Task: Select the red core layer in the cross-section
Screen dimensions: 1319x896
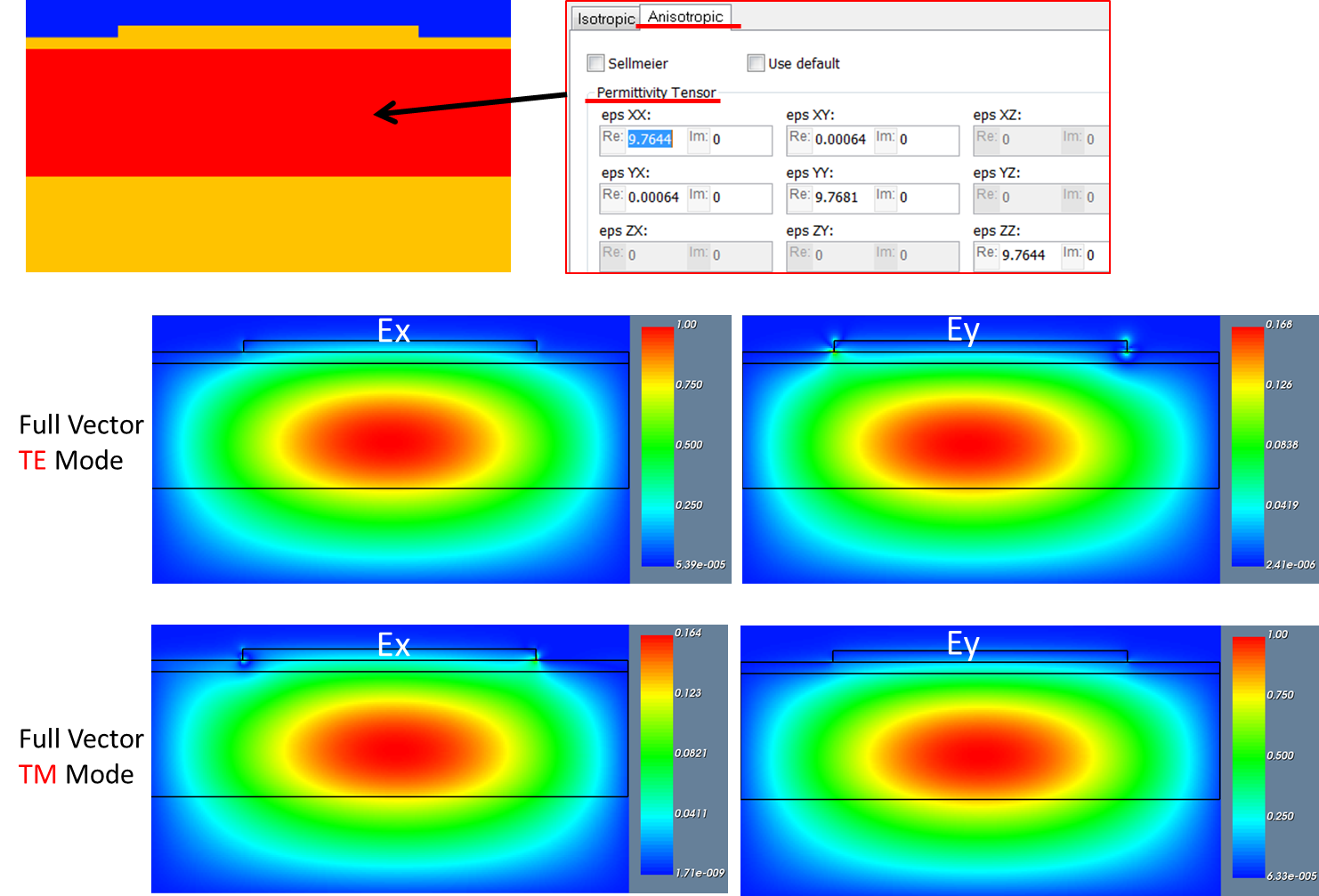Action: coord(268,112)
